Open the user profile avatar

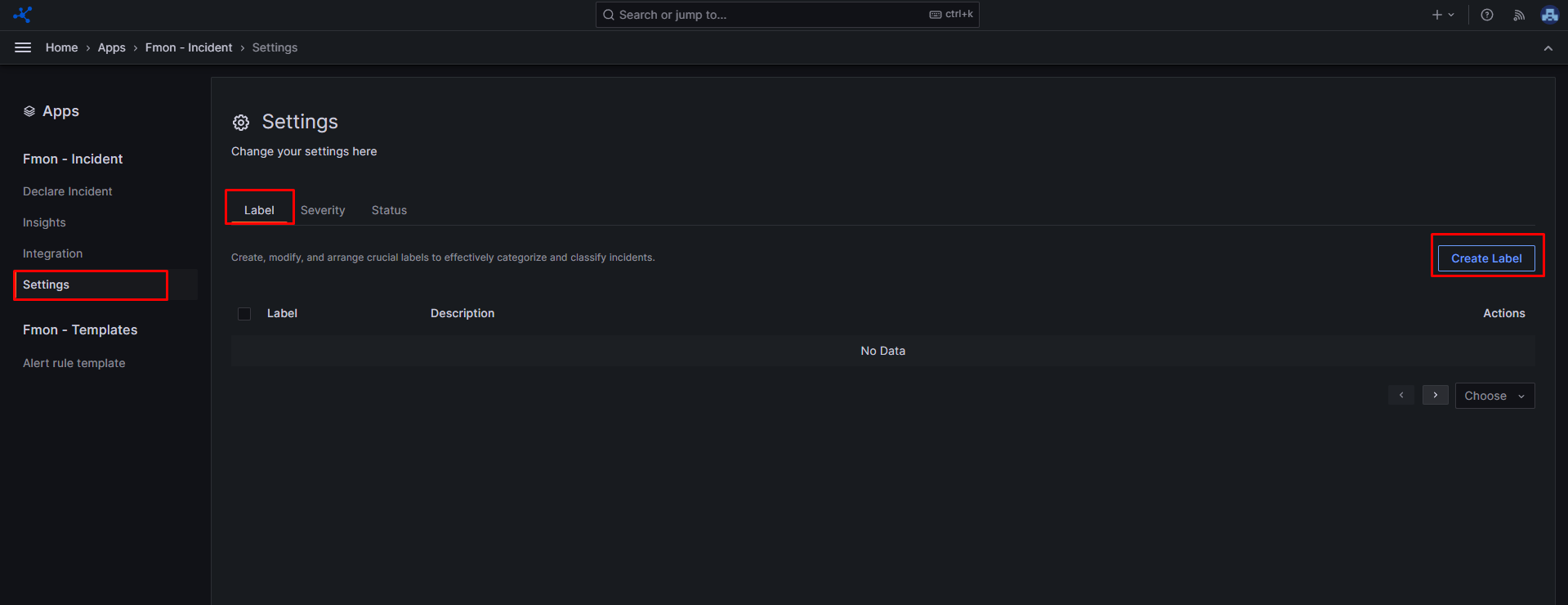pos(1549,15)
